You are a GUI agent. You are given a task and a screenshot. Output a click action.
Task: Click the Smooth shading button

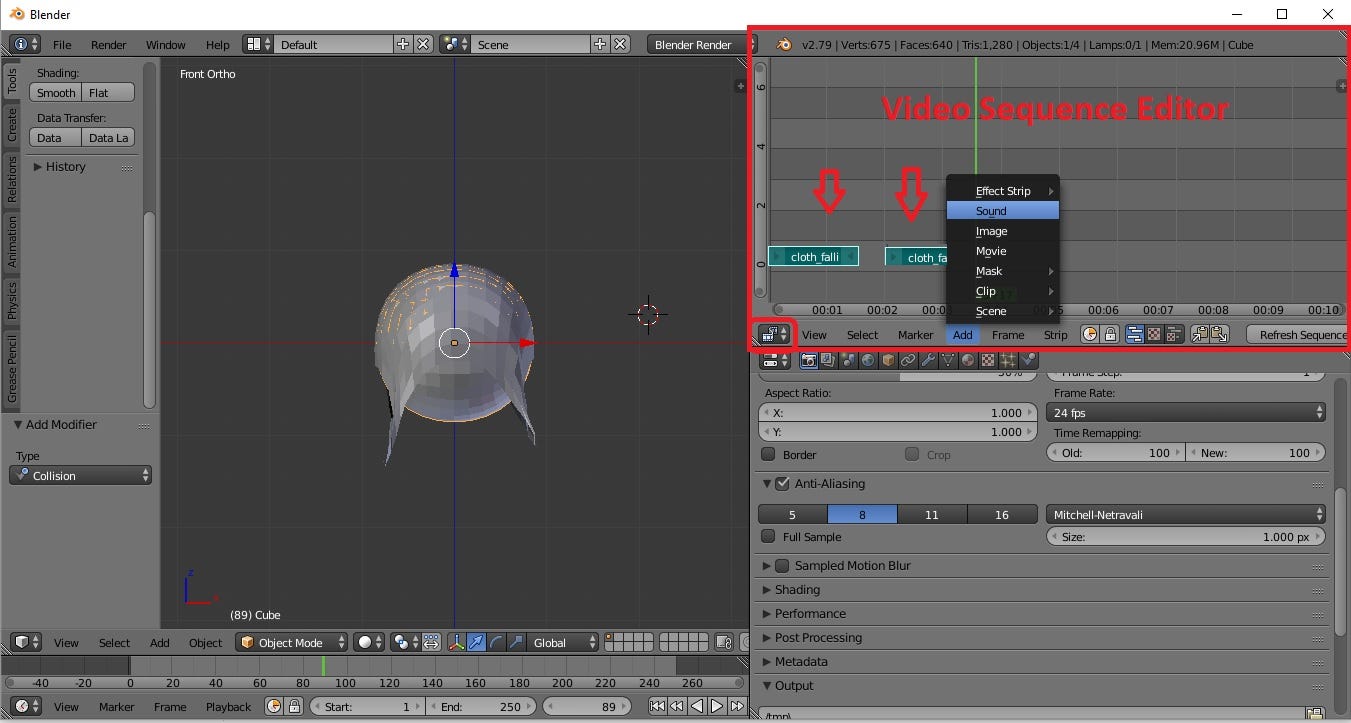[x=55, y=92]
